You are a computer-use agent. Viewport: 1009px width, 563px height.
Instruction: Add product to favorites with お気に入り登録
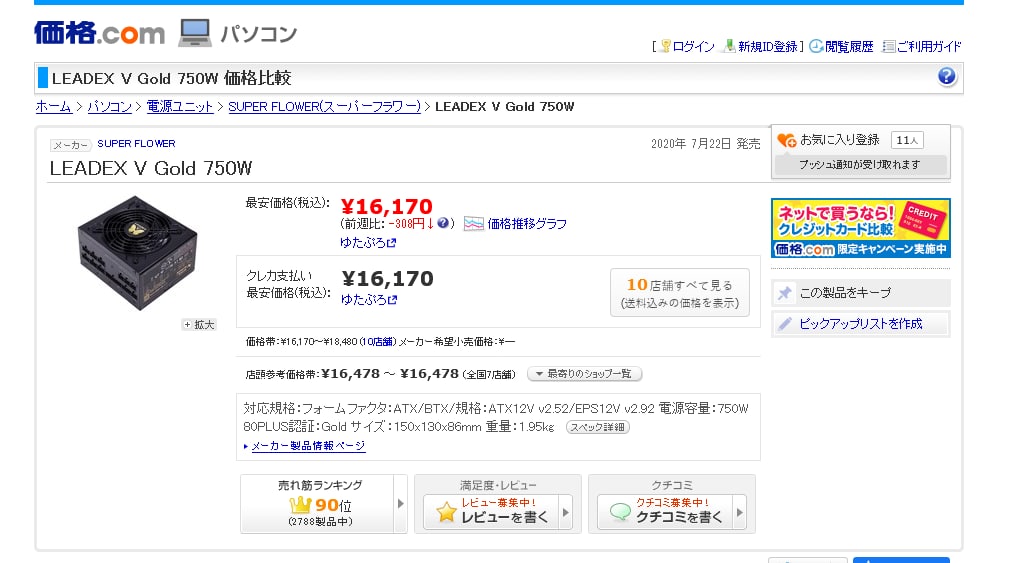pos(839,140)
